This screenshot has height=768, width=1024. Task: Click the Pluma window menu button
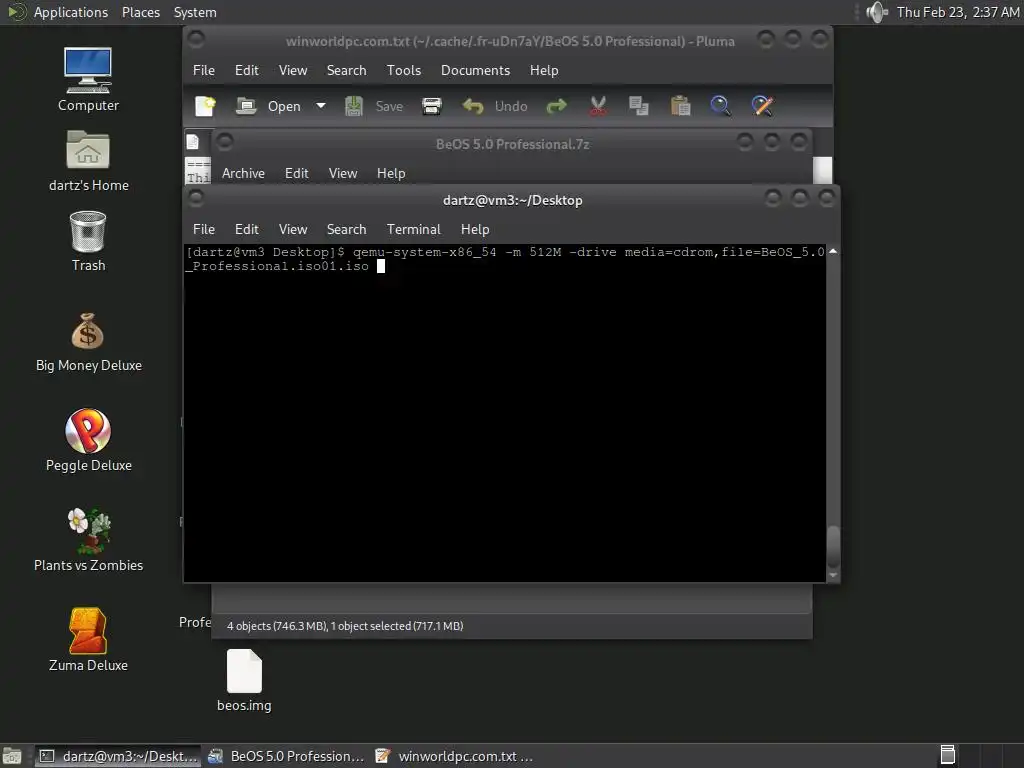[196, 40]
